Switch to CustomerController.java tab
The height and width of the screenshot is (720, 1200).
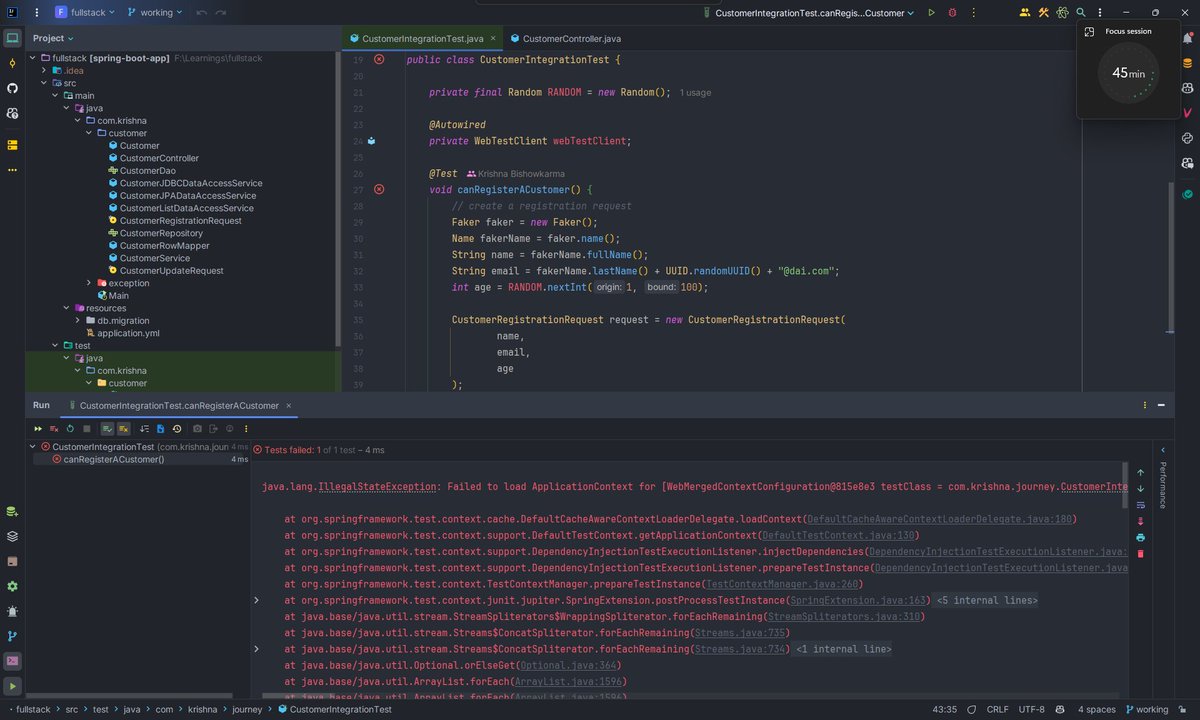(x=565, y=38)
